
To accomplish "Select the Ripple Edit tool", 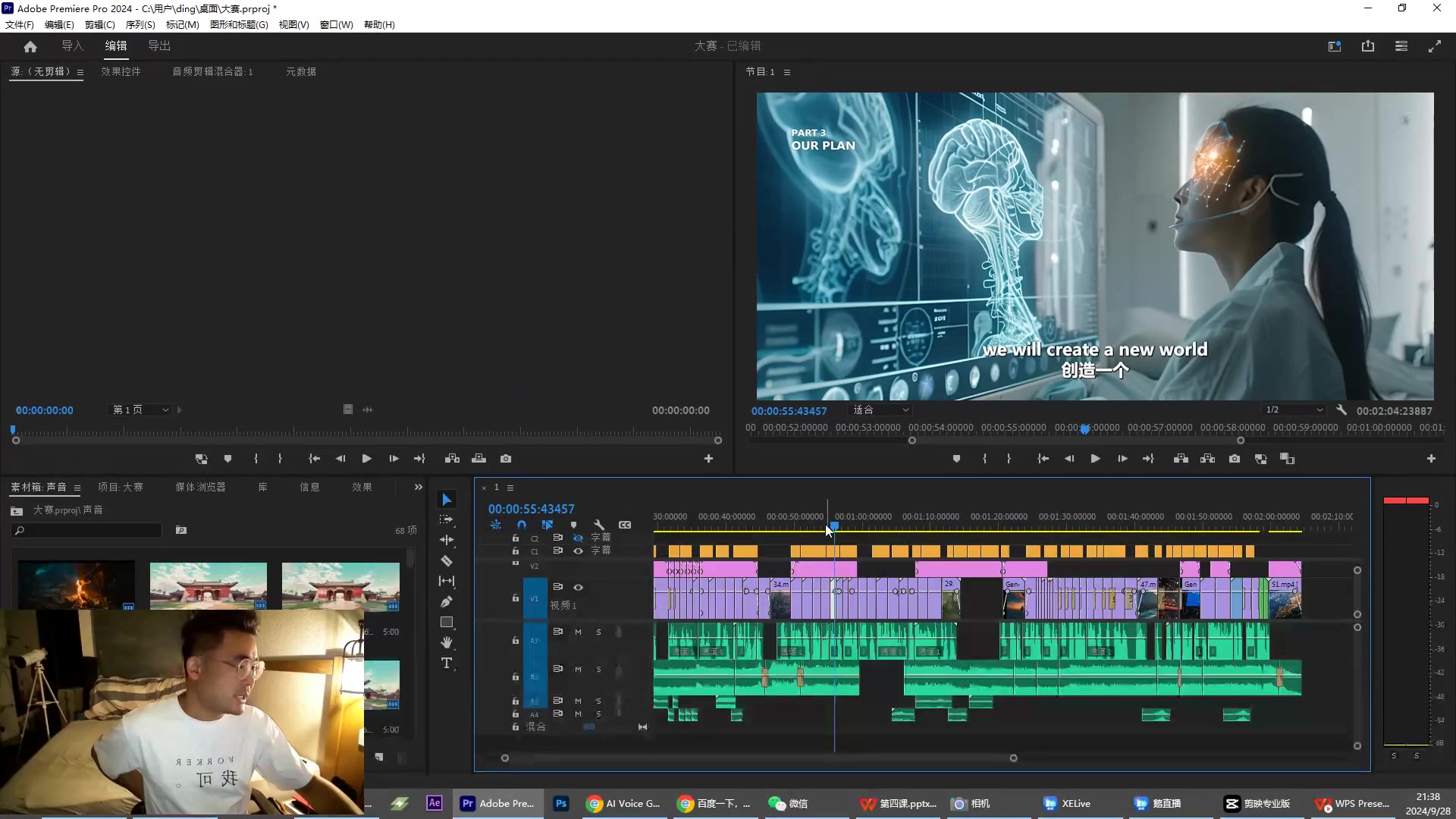I will (447, 540).
